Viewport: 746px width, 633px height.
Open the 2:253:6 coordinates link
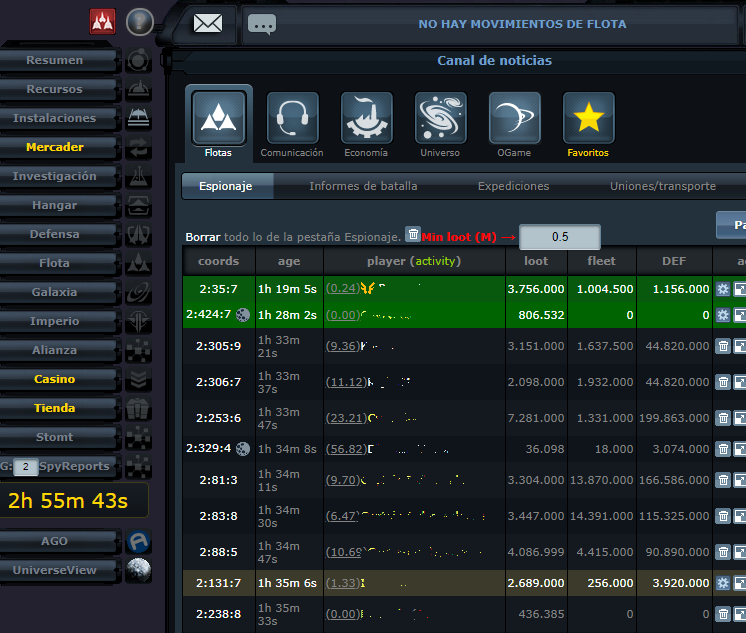[218, 417]
